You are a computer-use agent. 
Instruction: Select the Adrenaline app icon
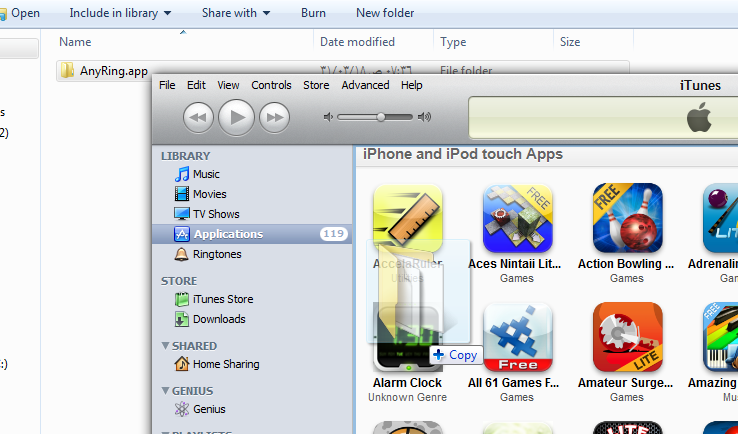[720, 218]
